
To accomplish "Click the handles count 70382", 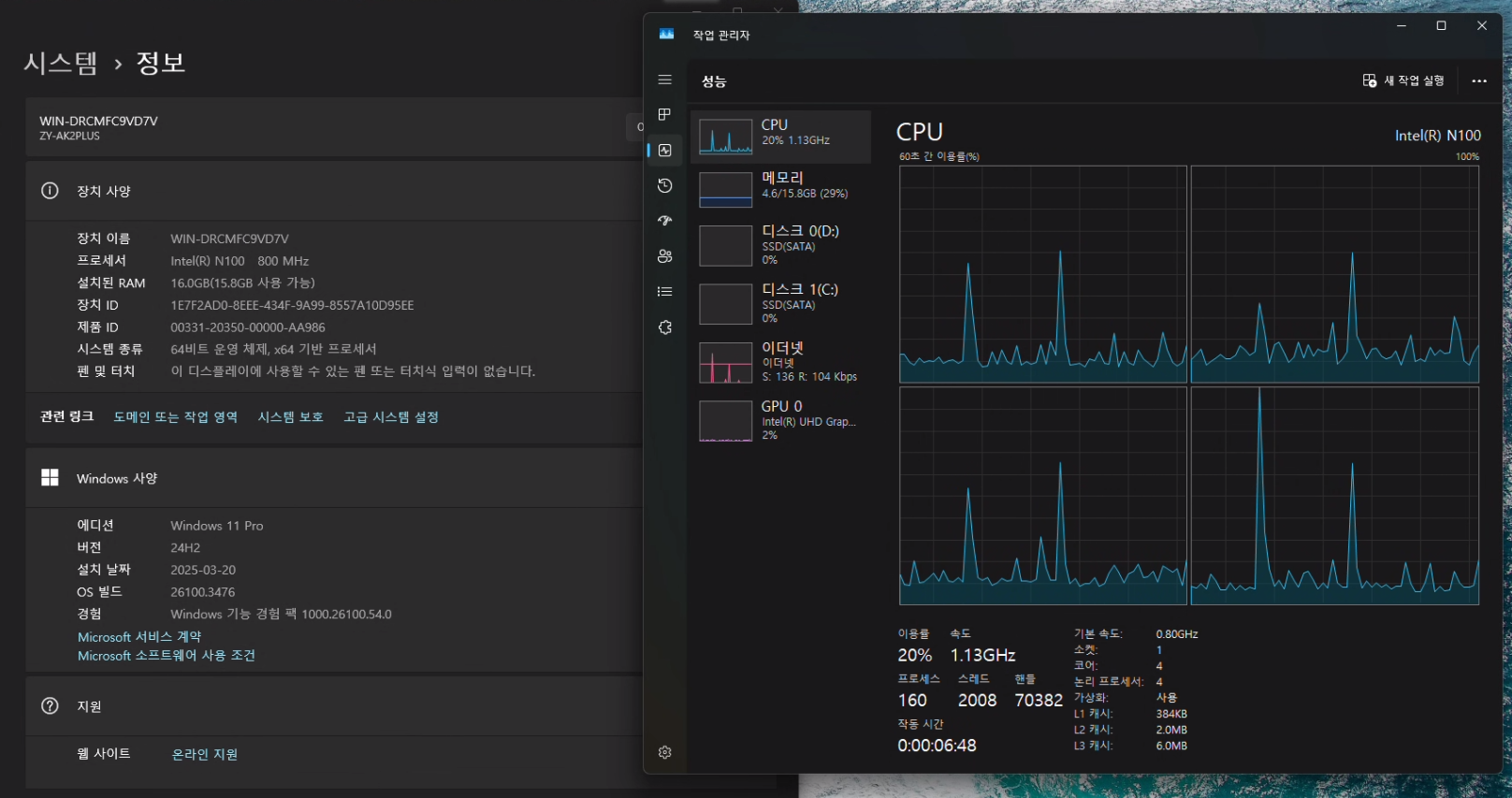I will point(1039,700).
